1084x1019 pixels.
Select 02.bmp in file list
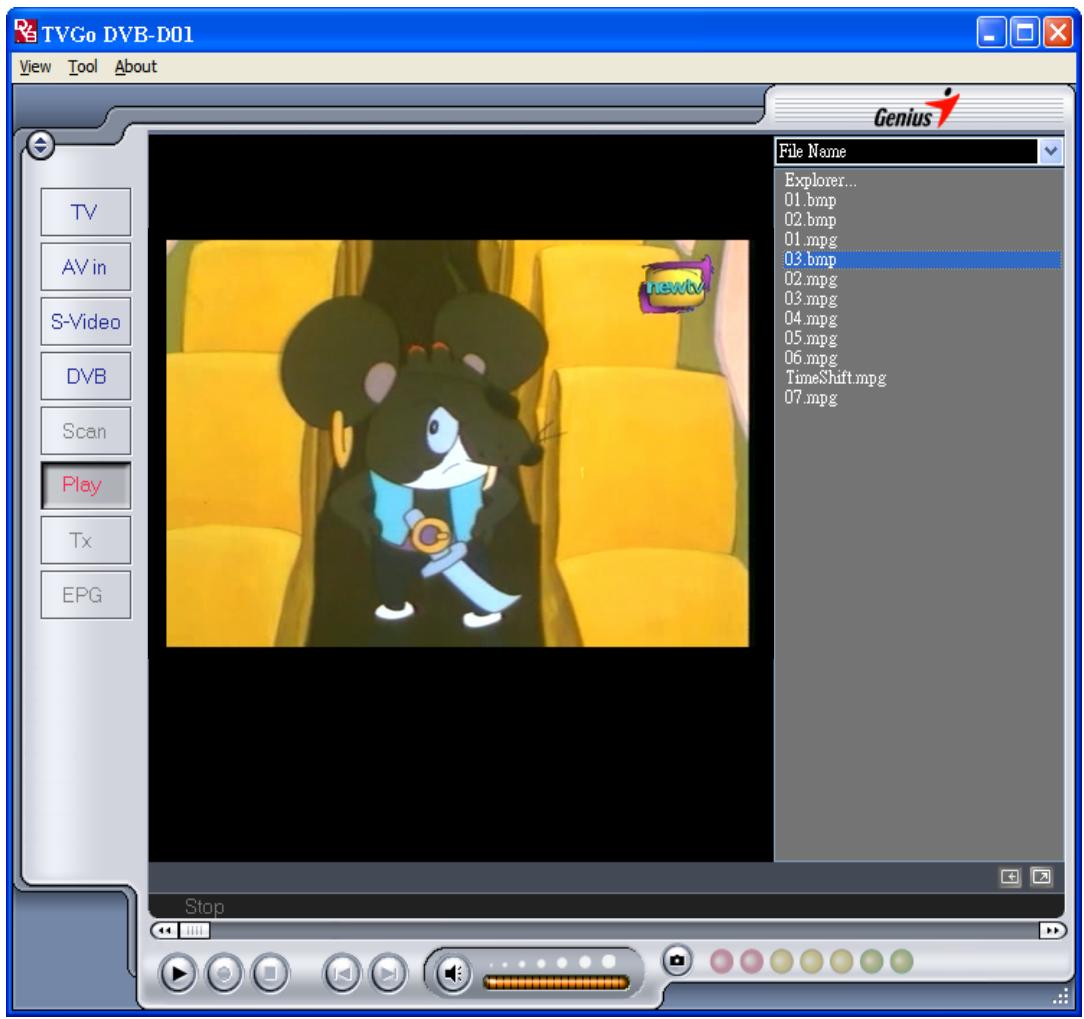point(810,220)
